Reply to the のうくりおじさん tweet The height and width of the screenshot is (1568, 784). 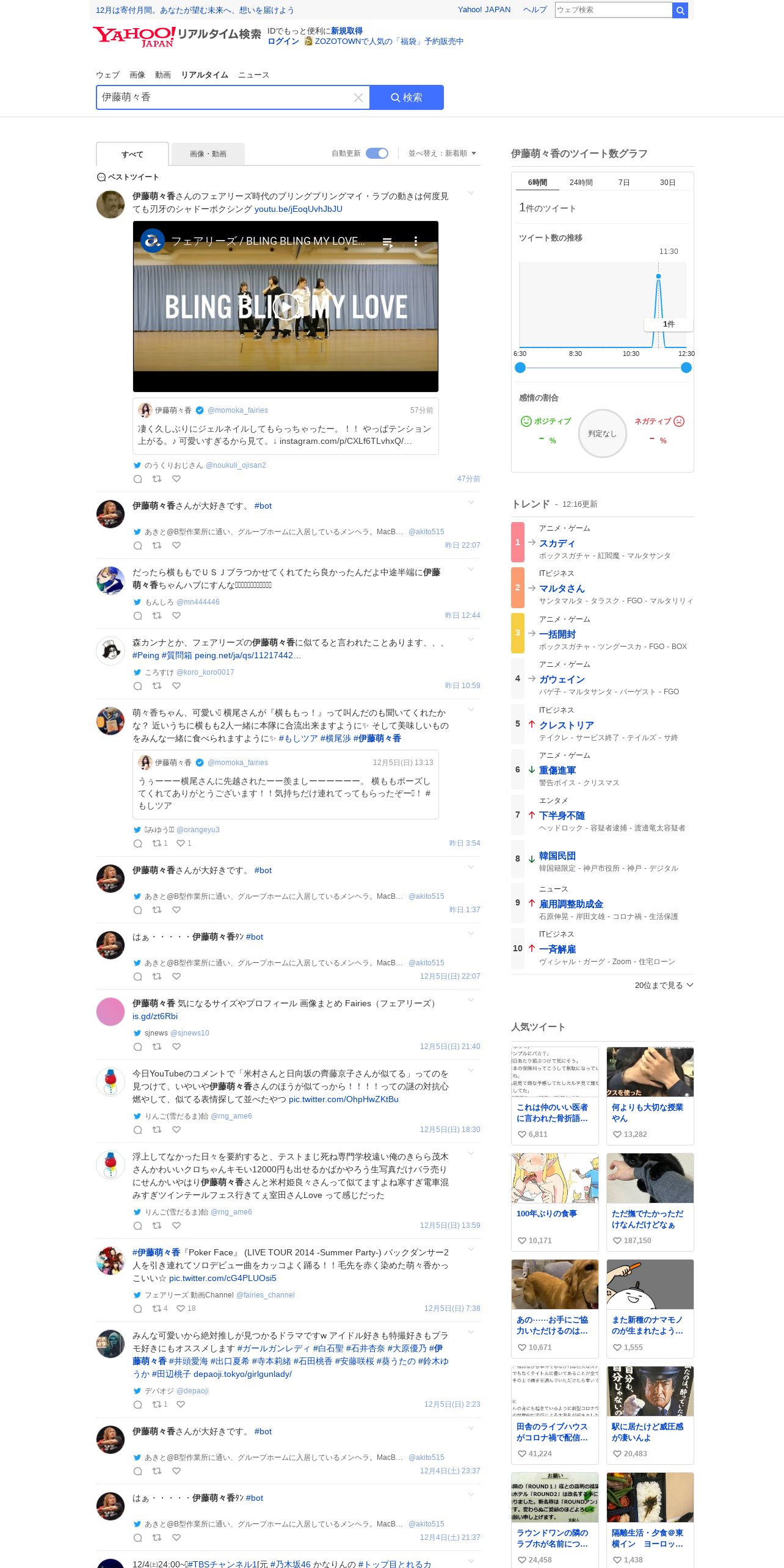pyautogui.click(x=138, y=479)
